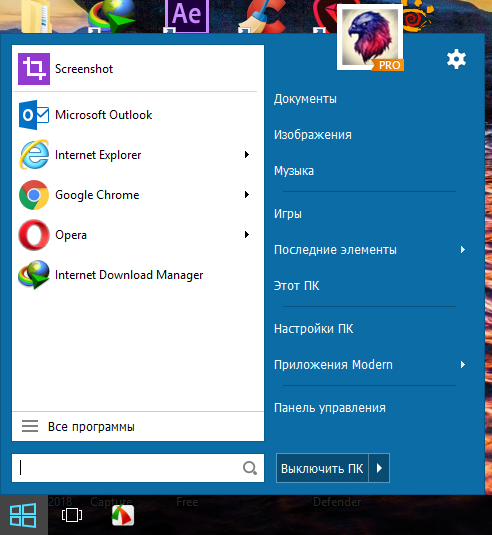The height and width of the screenshot is (535, 492).
Task: Open CCleaner desktop shortcut
Action: click(262, 16)
